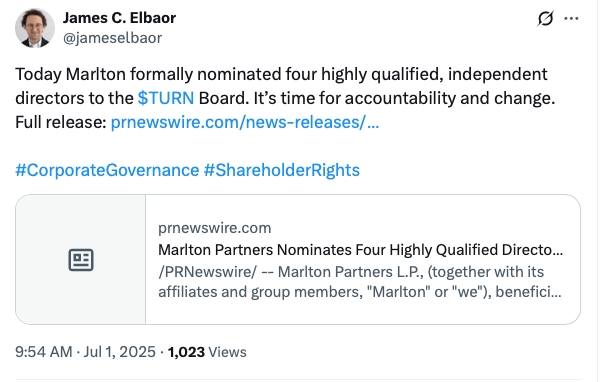Click the tweet text body

(x=285, y=98)
